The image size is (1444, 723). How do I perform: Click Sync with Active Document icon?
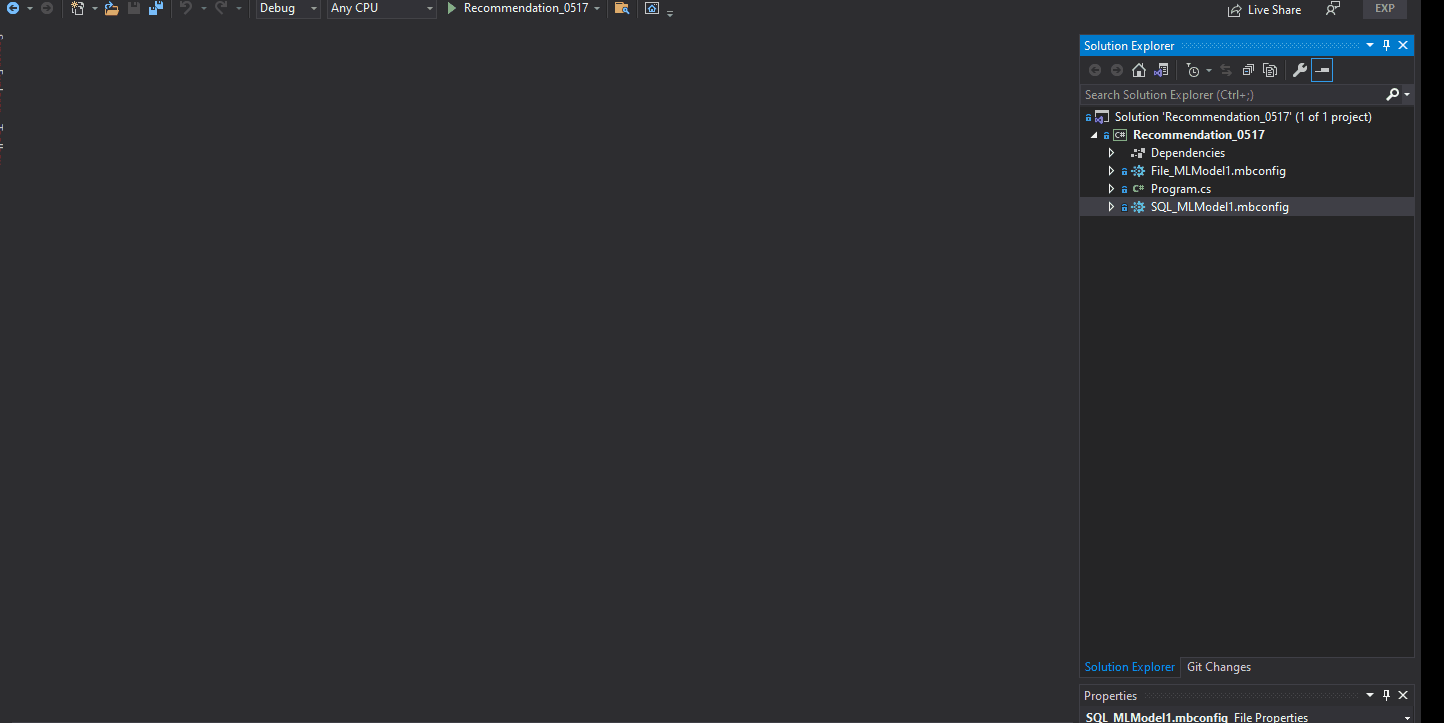tap(1226, 70)
